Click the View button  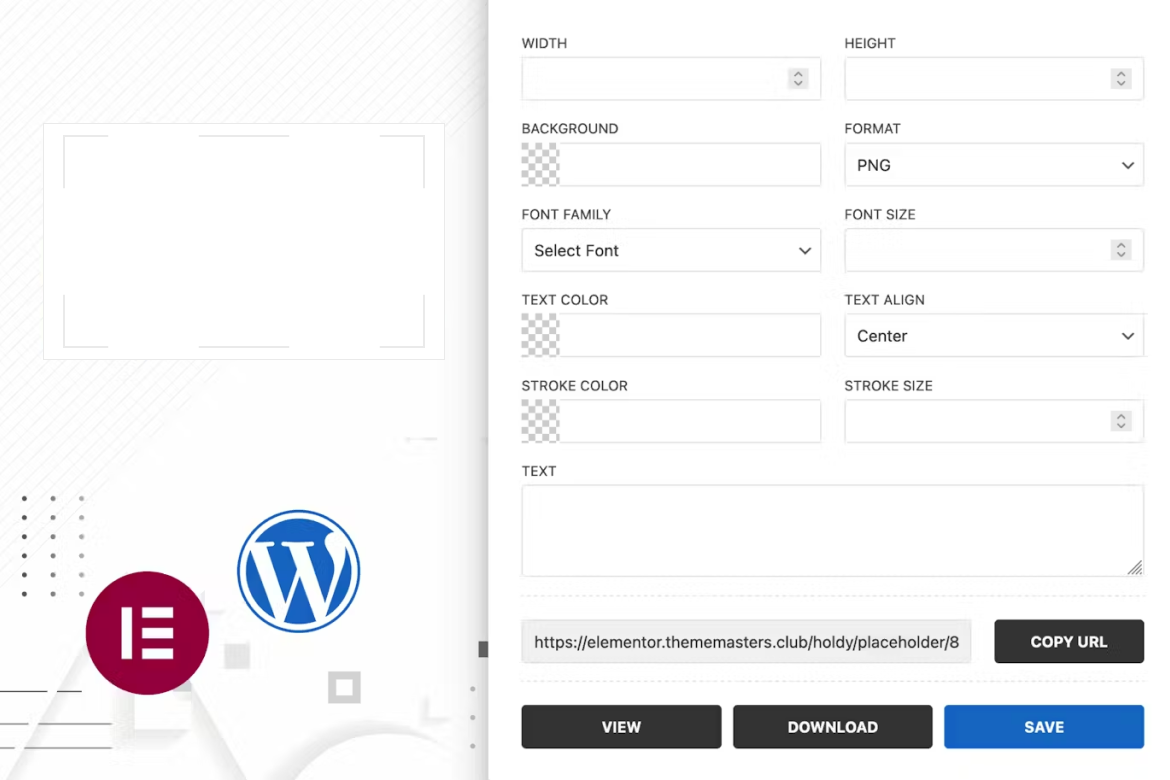point(621,726)
